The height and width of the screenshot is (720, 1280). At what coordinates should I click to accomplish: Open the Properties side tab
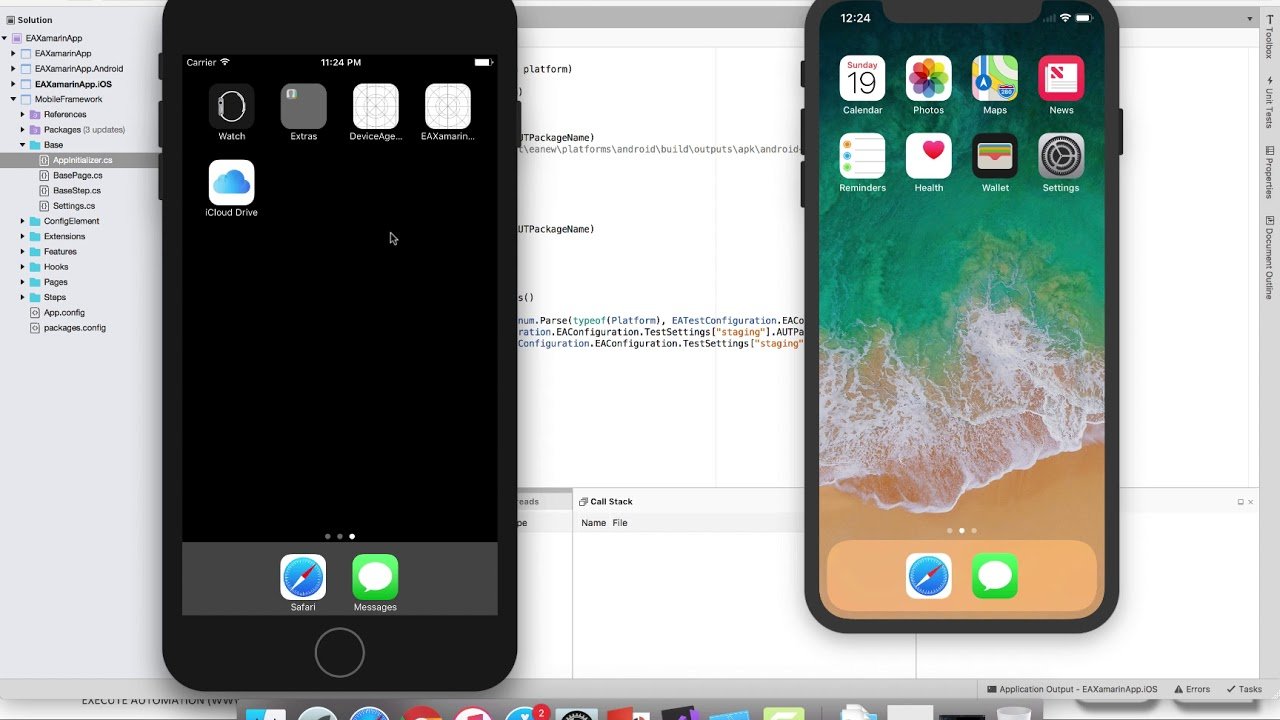pyautogui.click(x=1269, y=173)
